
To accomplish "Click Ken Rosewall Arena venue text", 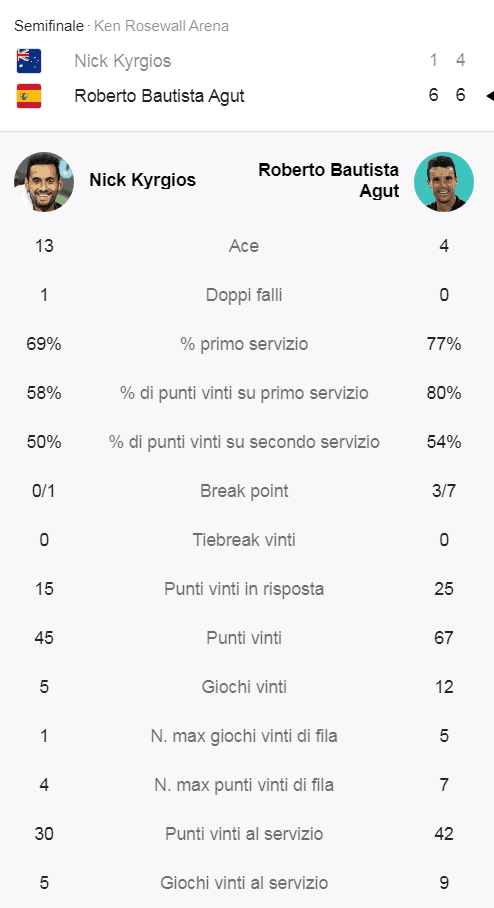I will [x=161, y=26].
